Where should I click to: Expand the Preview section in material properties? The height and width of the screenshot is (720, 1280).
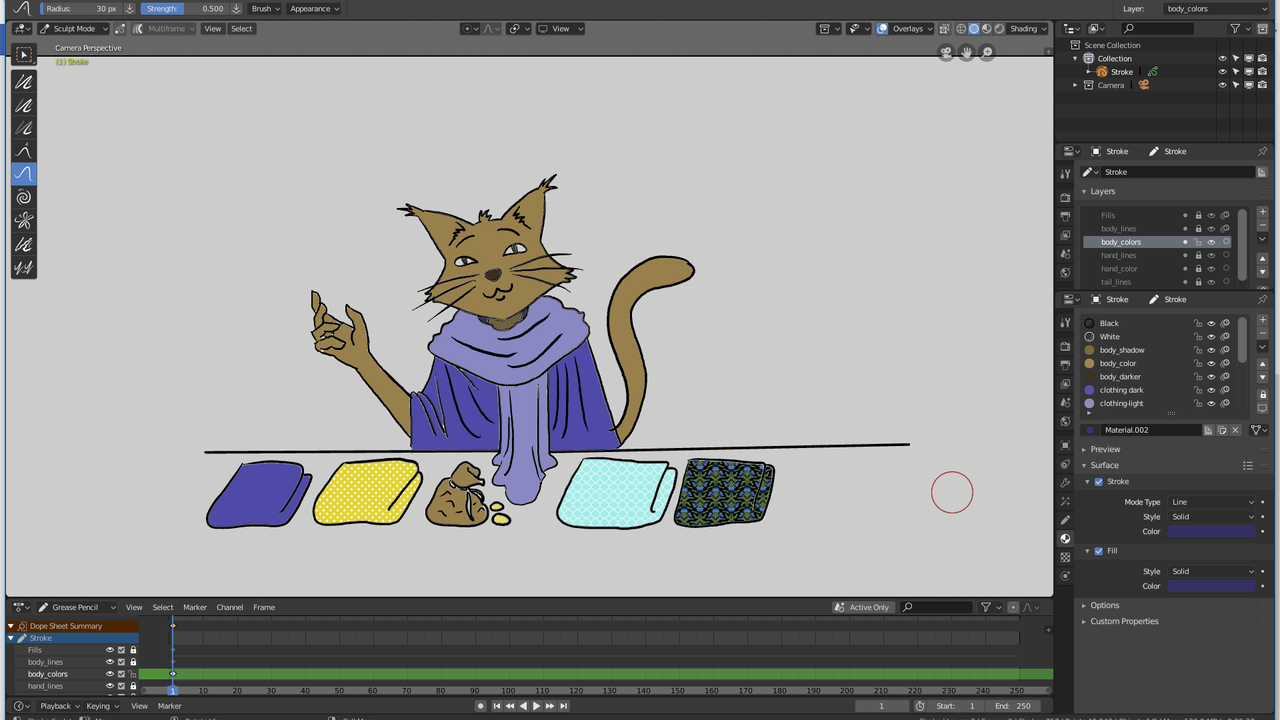1105,449
